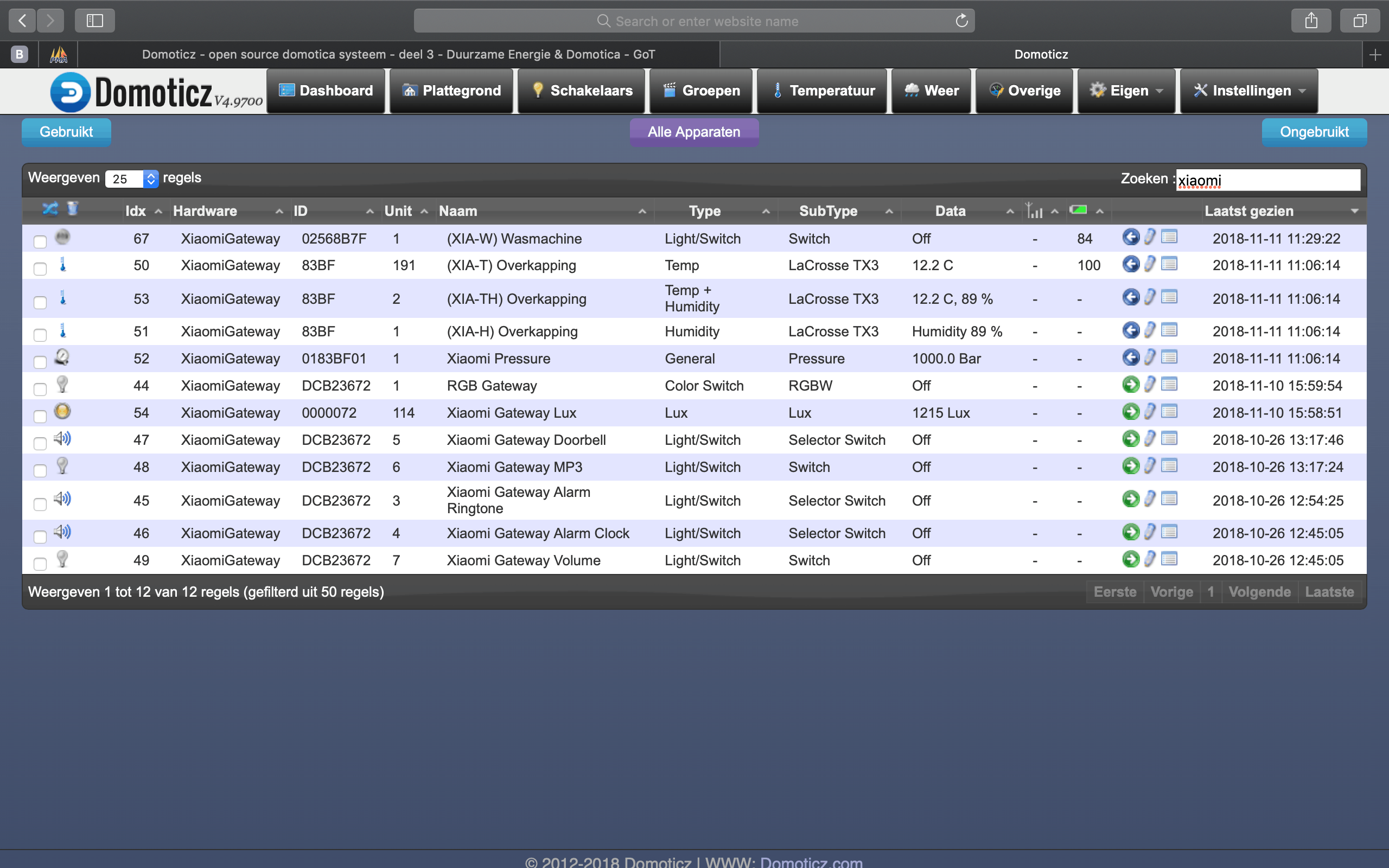This screenshot has width=1389, height=868.
Task: Check box for Xiaomi Pressure row
Action: [x=40, y=362]
